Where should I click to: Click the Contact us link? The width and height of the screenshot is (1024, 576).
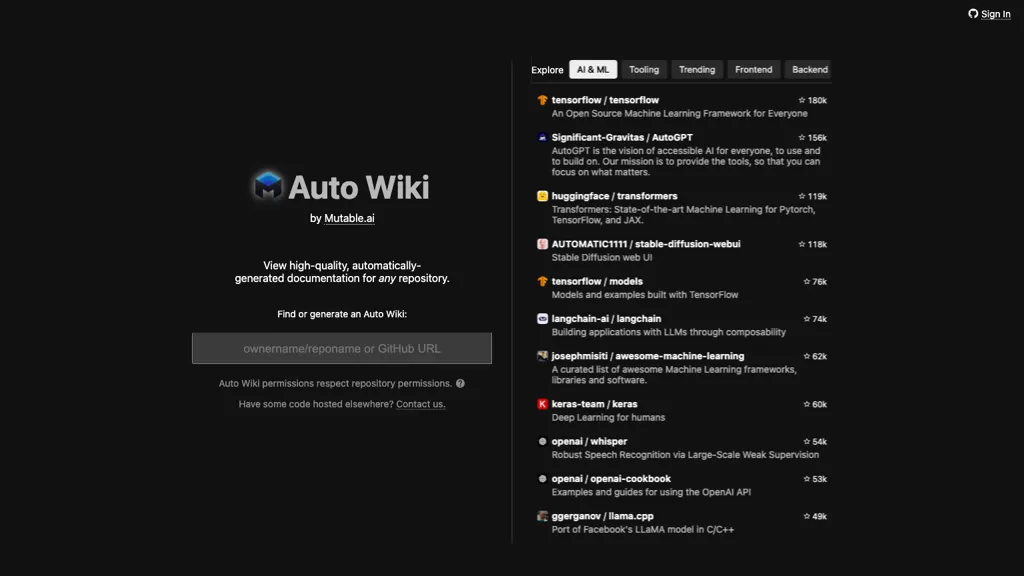pyautogui.click(x=420, y=404)
